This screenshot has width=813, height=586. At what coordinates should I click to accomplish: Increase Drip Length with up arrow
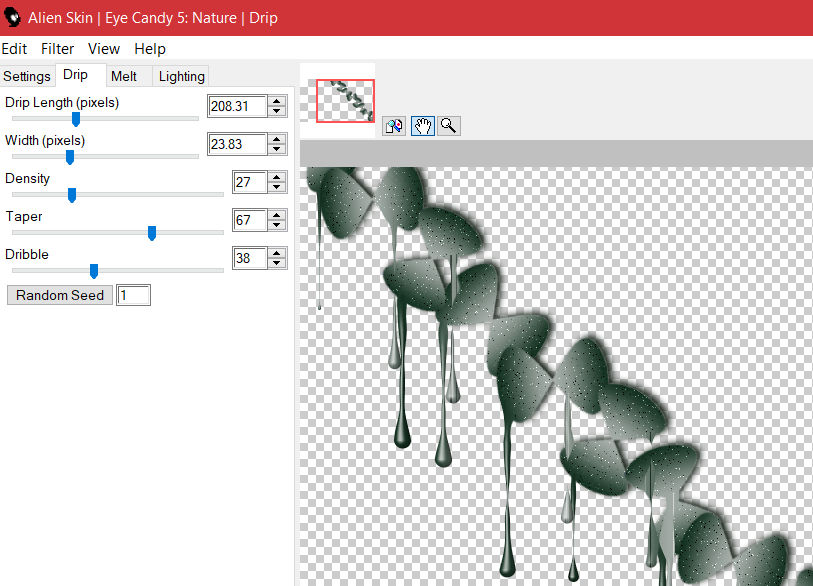coord(277,101)
